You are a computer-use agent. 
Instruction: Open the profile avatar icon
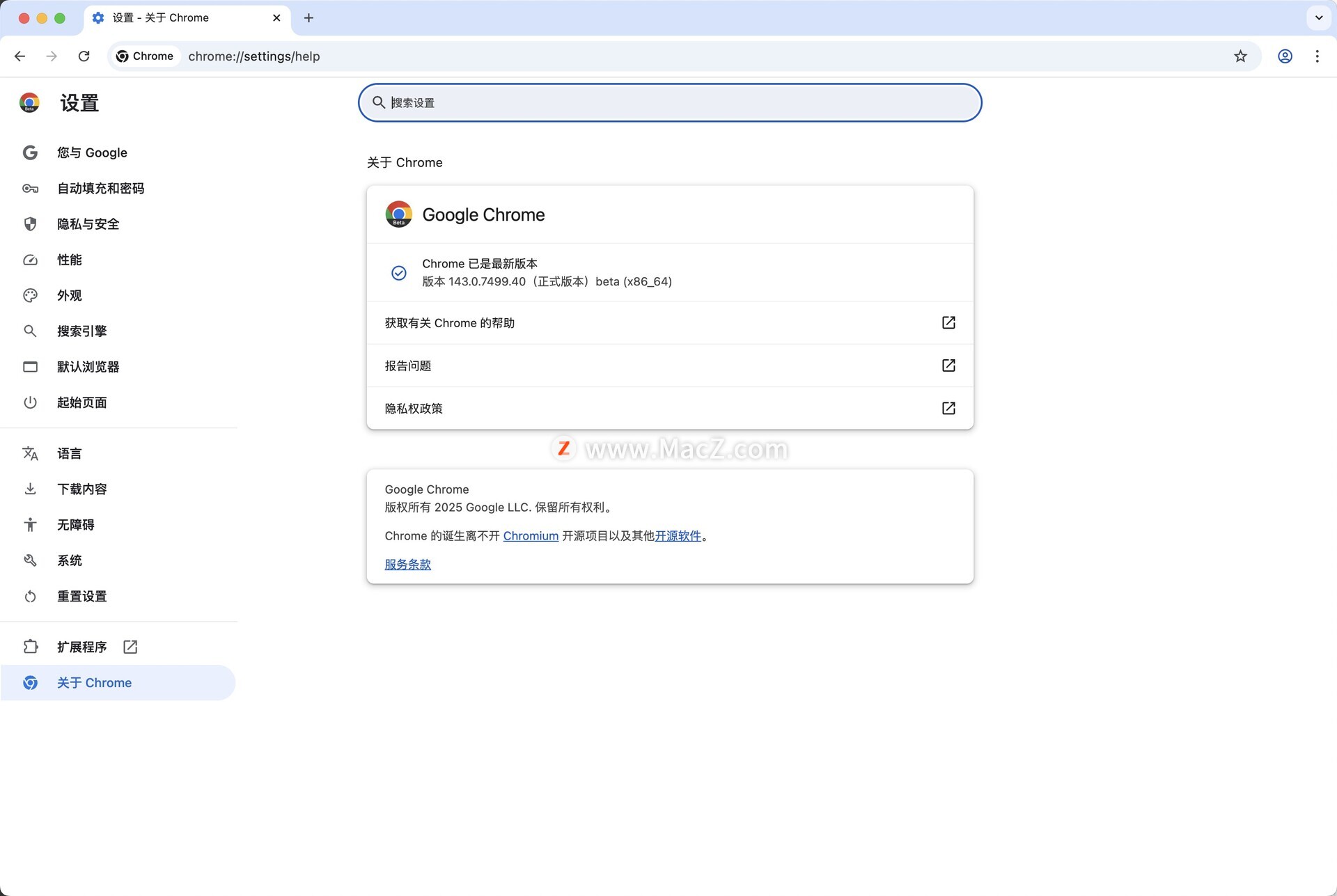tap(1285, 56)
